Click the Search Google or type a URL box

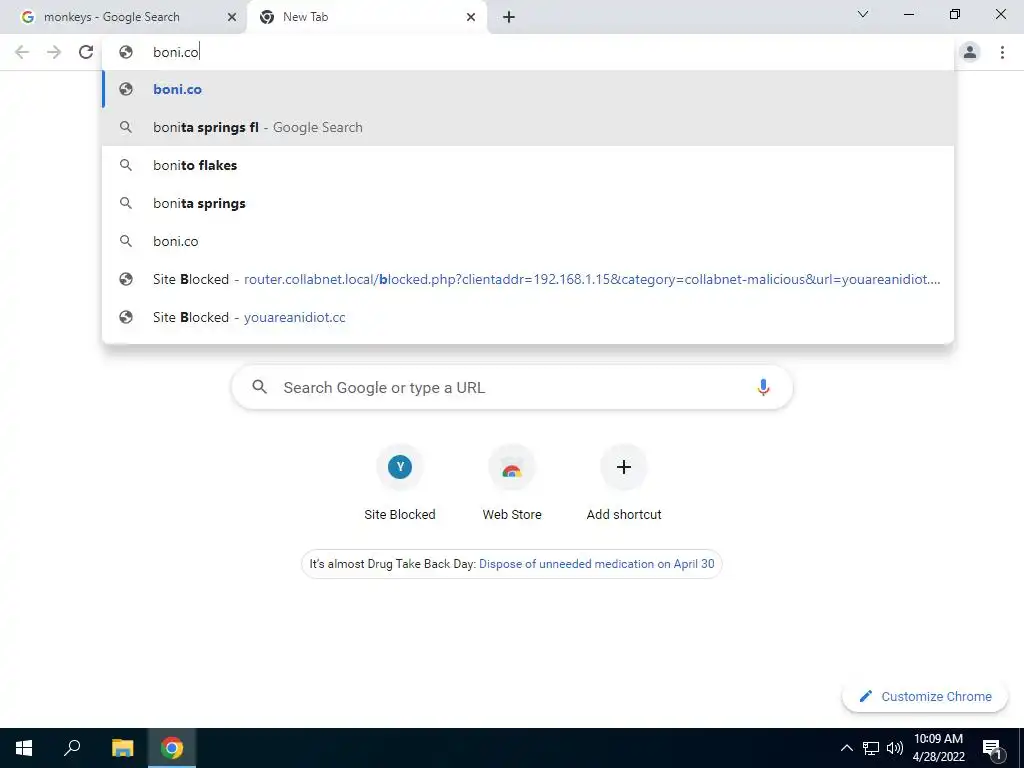(512, 387)
